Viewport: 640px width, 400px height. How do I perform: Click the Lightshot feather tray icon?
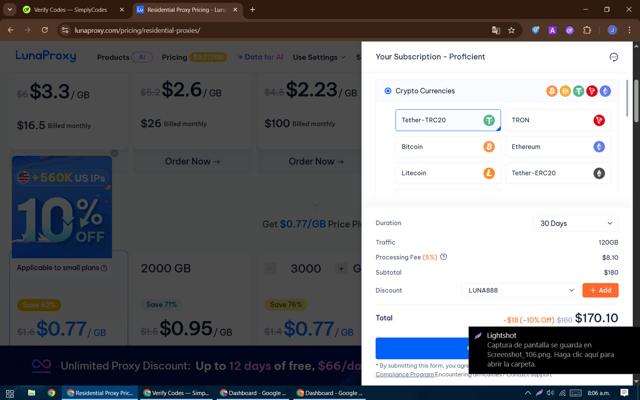[539, 393]
